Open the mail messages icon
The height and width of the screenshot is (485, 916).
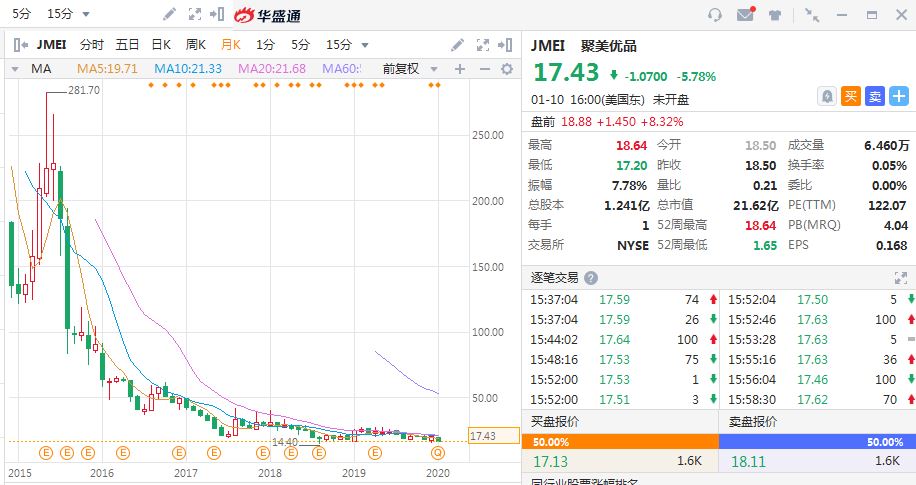click(745, 14)
